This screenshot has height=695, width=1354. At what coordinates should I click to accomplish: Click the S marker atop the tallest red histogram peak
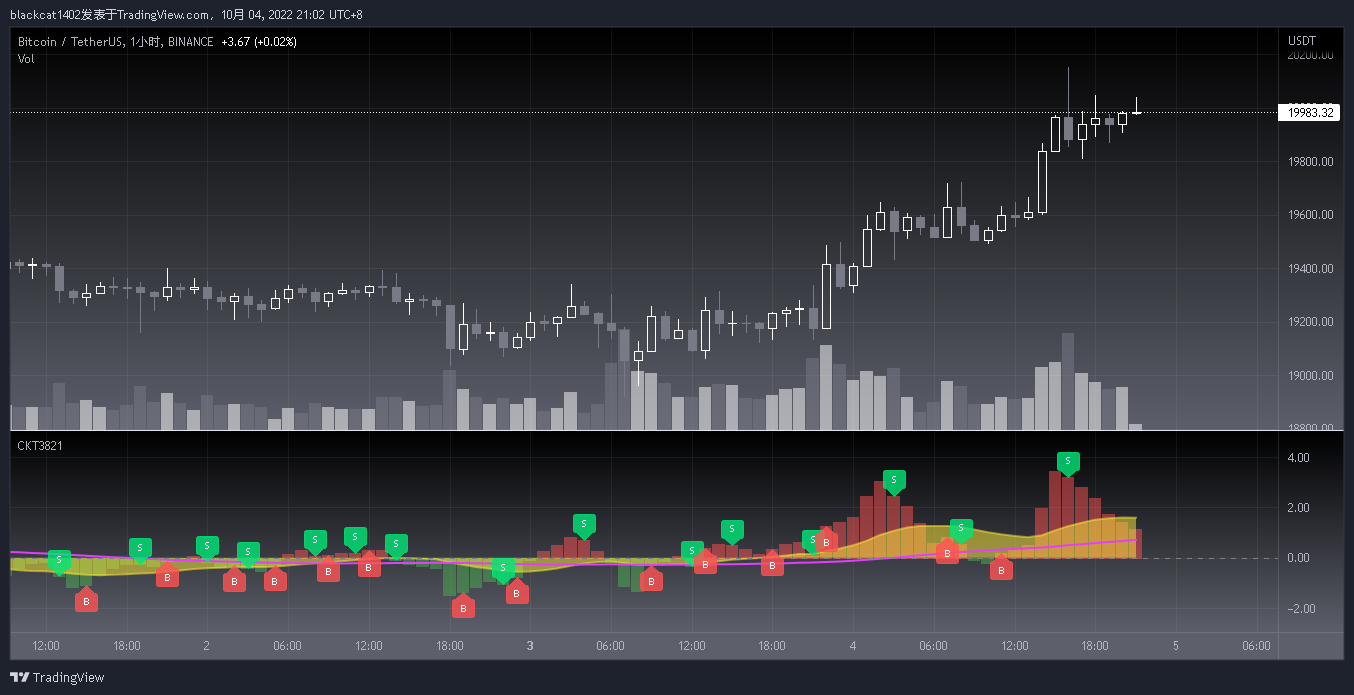(1068, 462)
